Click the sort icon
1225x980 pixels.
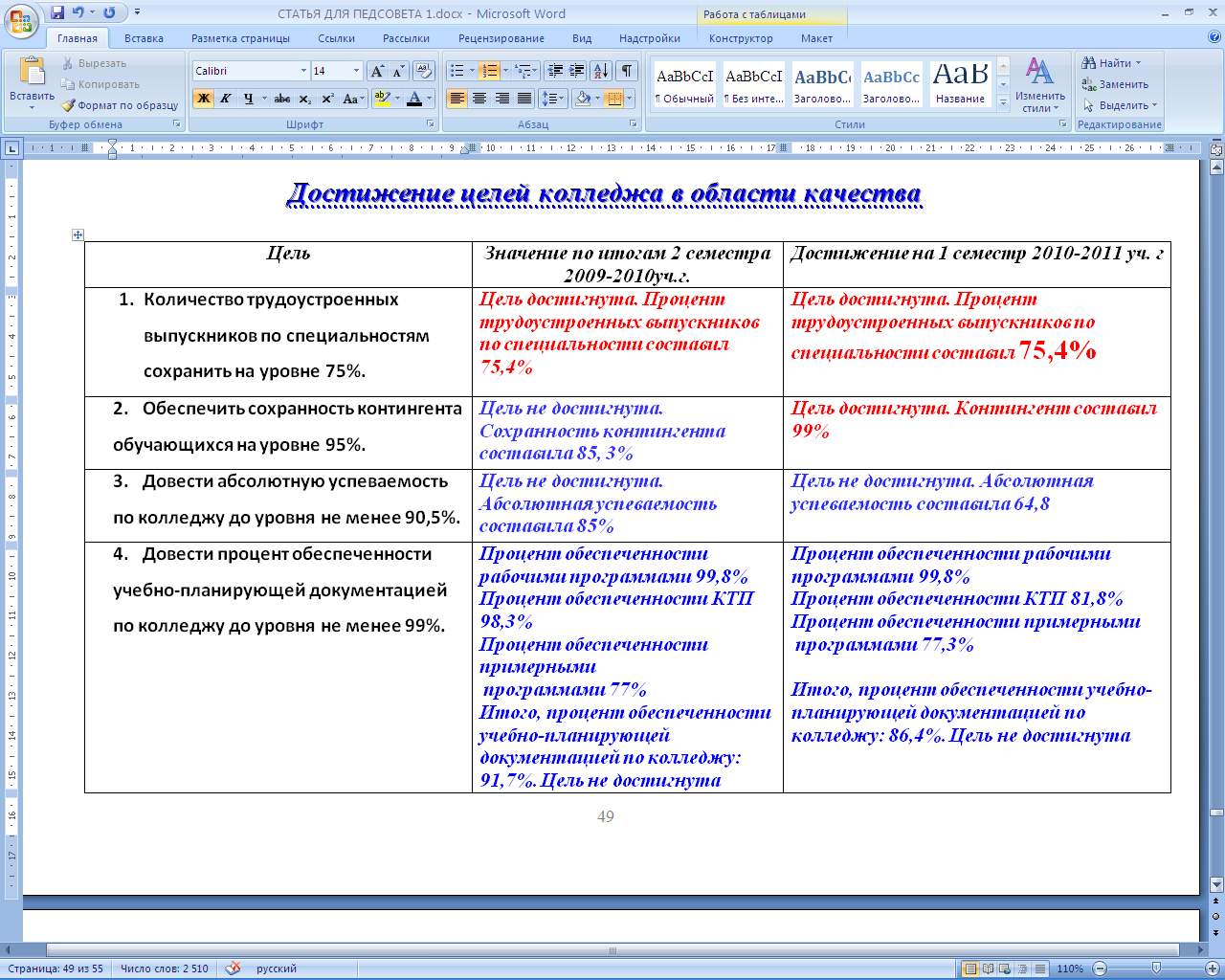601,71
